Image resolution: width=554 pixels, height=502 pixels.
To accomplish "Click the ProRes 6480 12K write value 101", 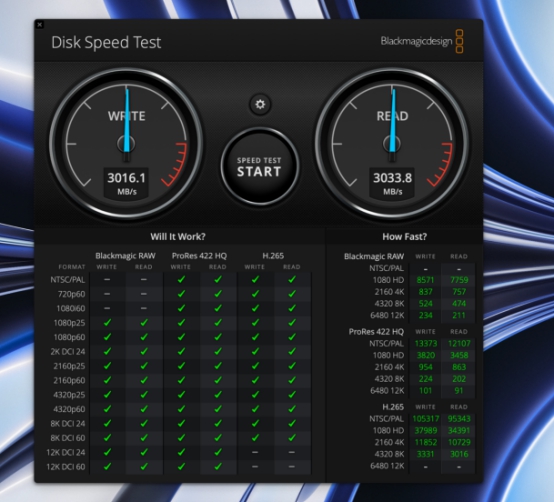I will (x=425, y=391).
